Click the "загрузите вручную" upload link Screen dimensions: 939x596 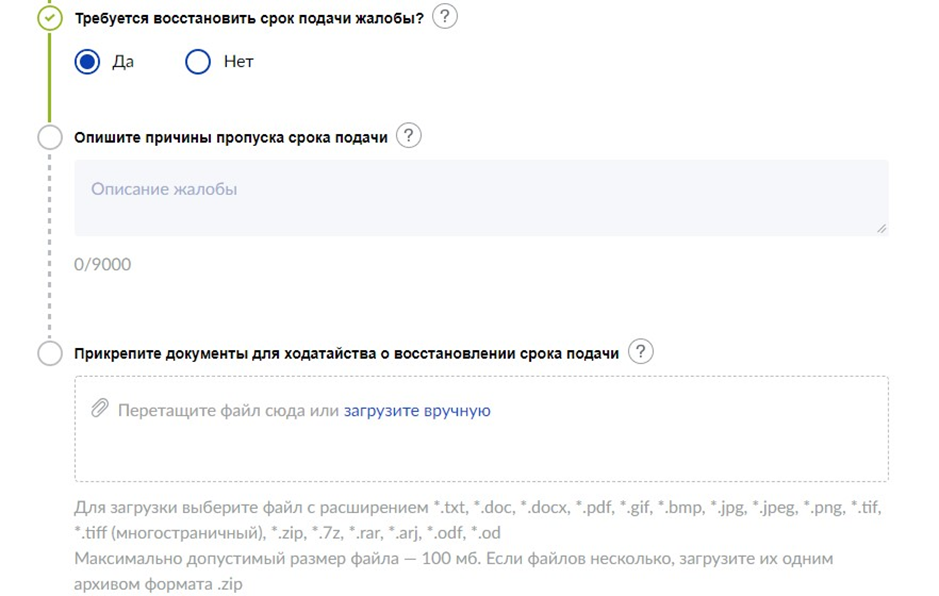click(417, 410)
